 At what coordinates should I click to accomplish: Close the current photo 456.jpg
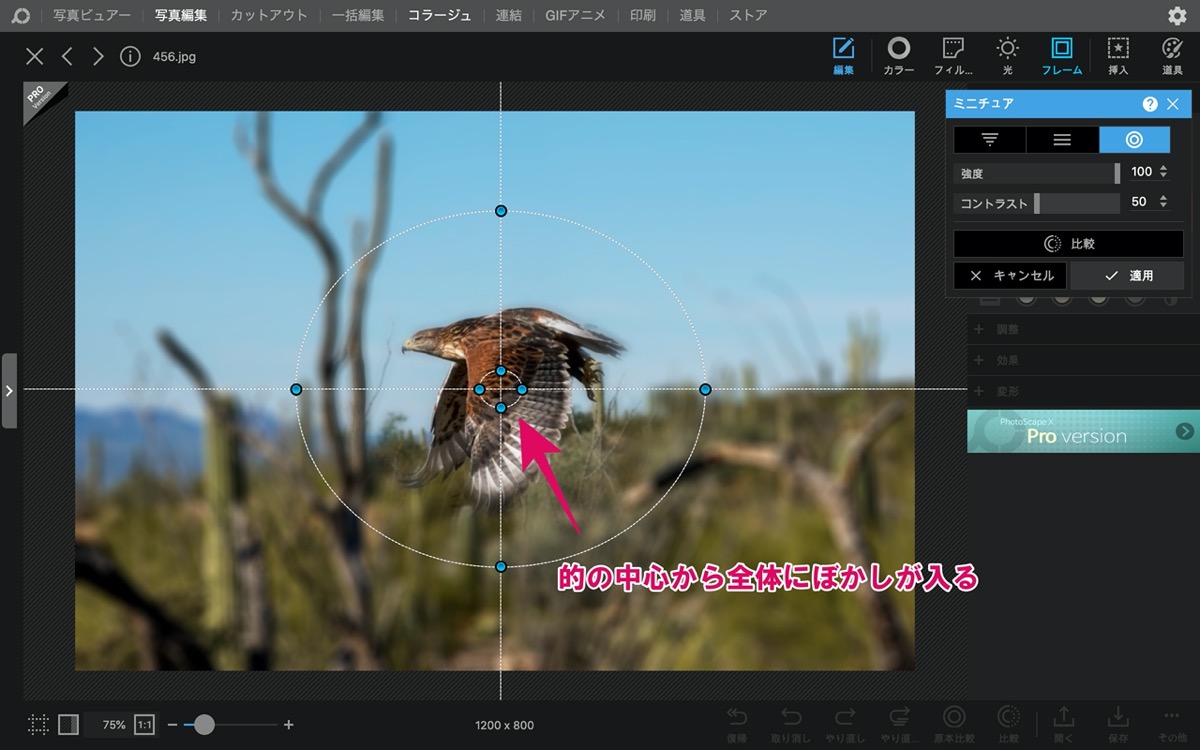point(35,56)
